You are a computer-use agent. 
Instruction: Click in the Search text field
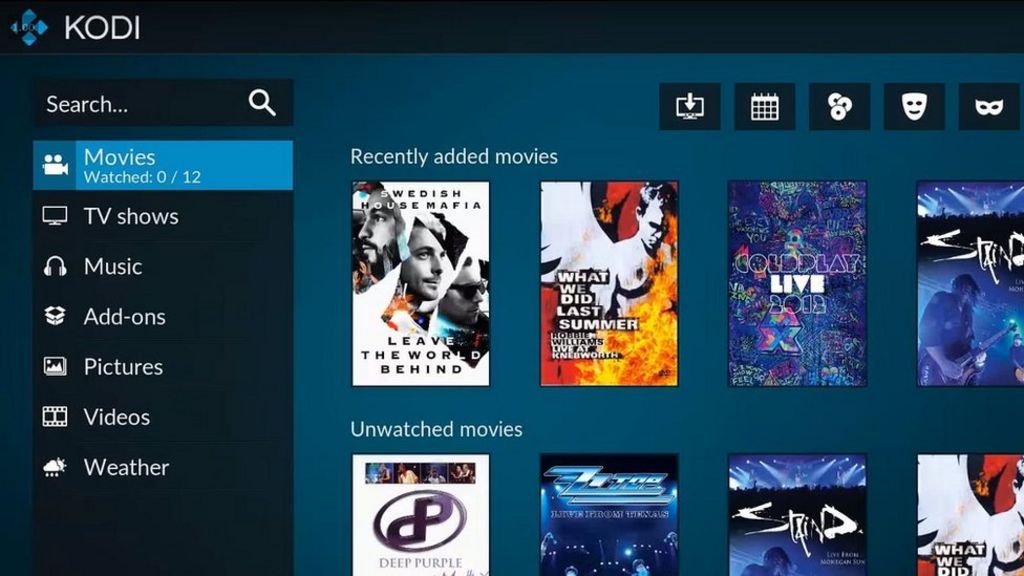[140, 104]
